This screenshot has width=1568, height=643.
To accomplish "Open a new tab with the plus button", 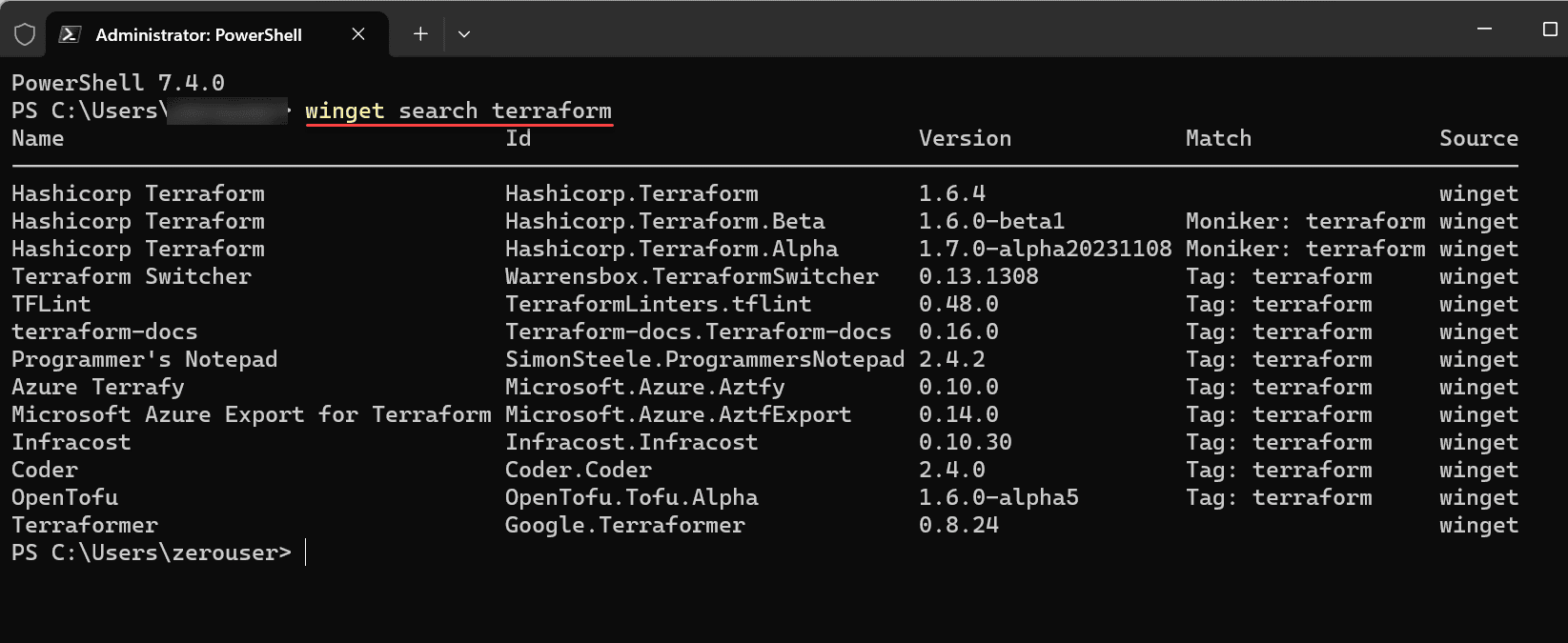I will point(420,34).
